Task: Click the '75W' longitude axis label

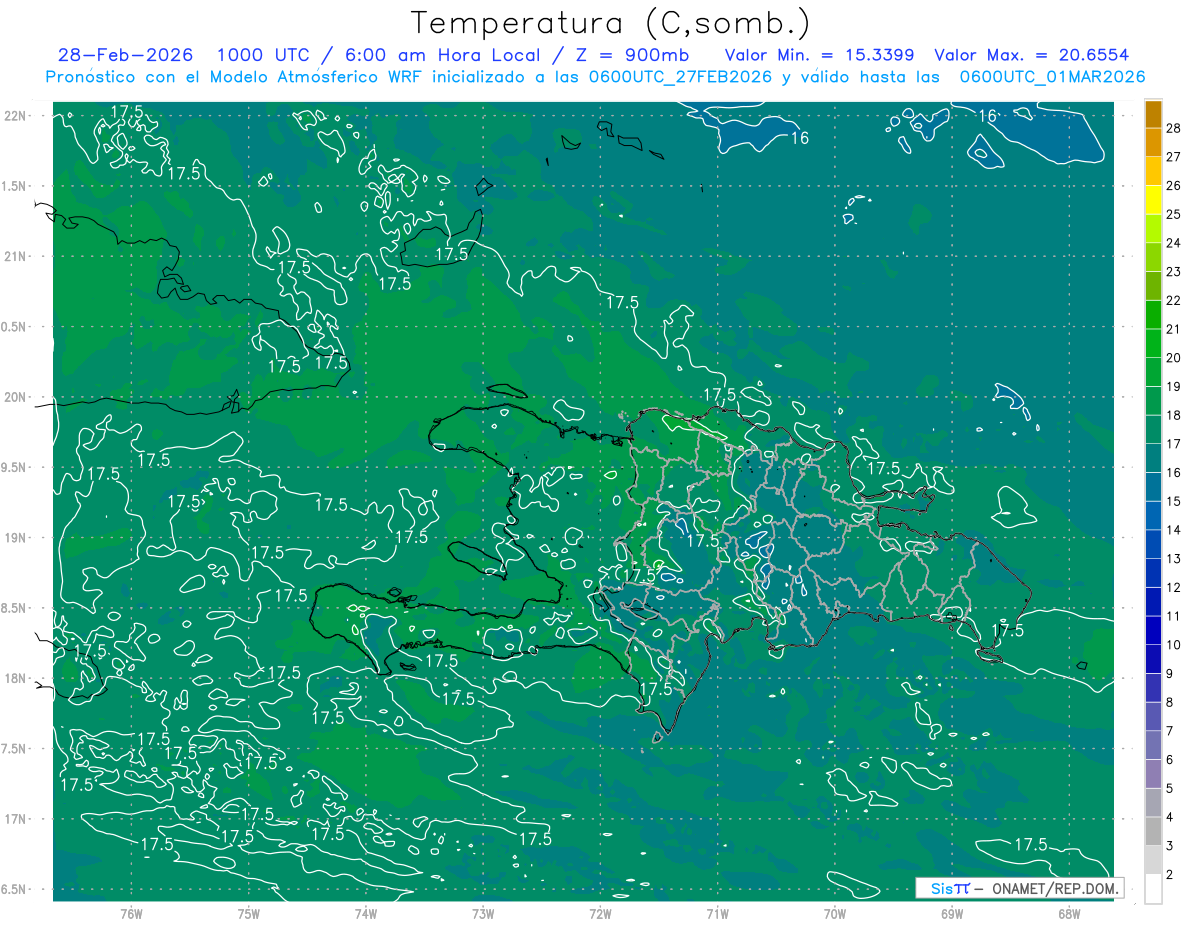Action: pos(248,914)
